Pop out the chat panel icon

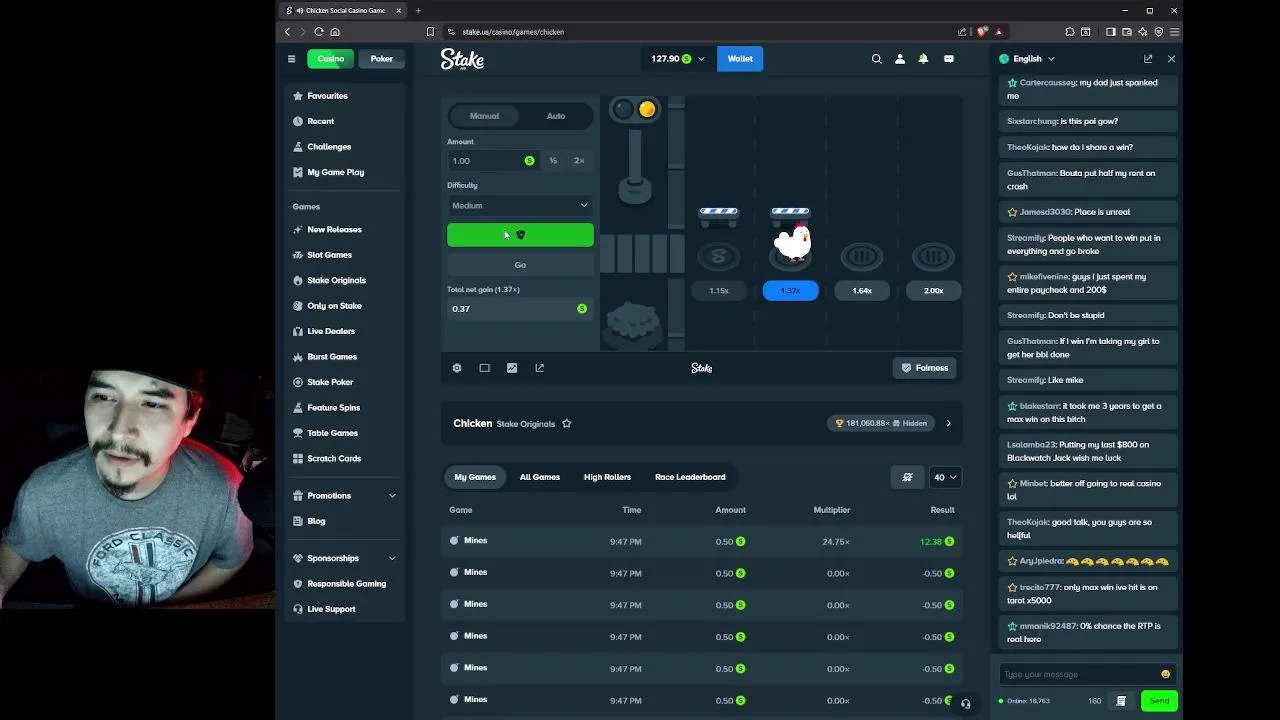click(1148, 59)
